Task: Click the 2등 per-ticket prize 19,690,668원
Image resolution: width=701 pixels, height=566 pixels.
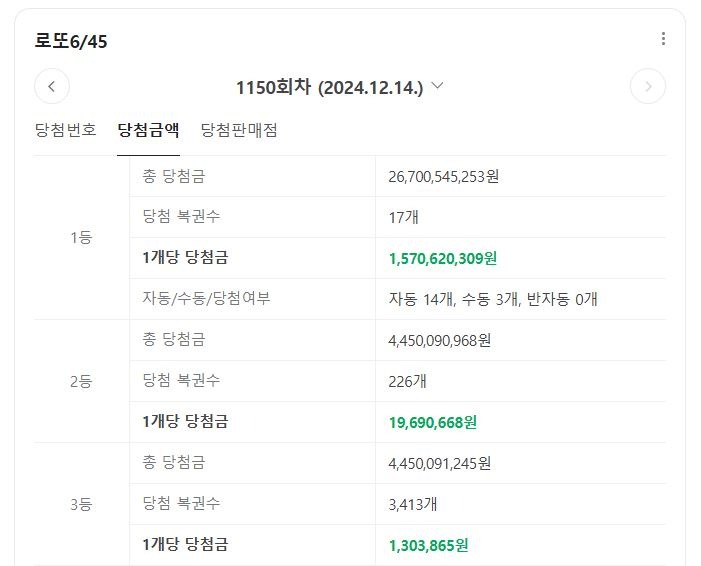Action: click(433, 422)
